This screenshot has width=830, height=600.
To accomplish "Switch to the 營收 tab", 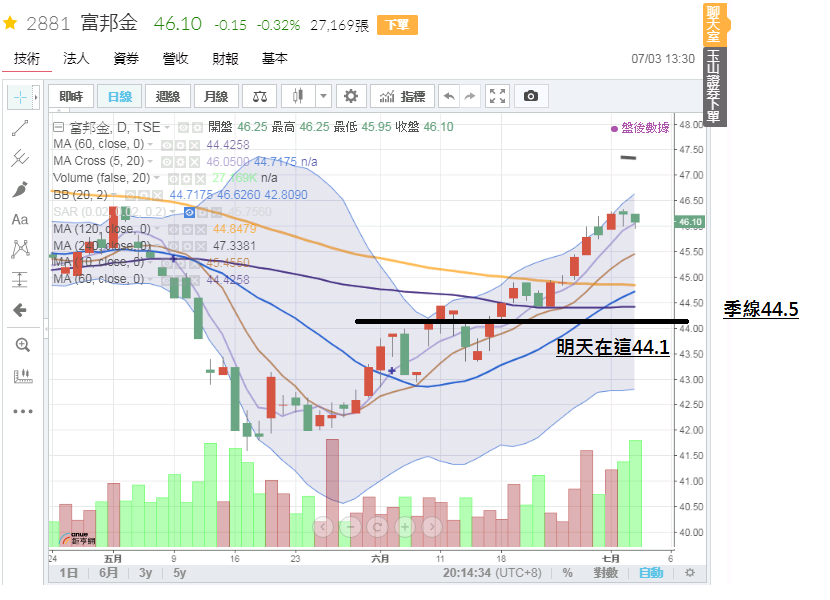I will coord(176,58).
